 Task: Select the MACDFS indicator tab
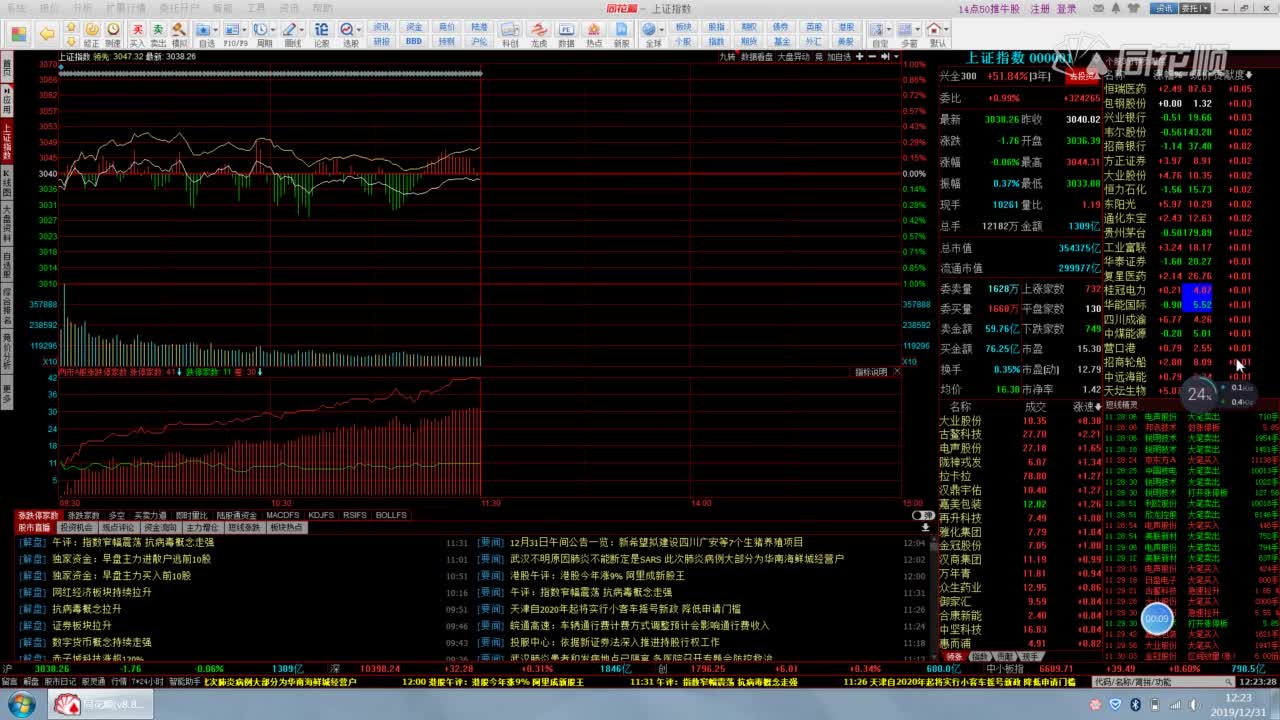pyautogui.click(x=283, y=515)
